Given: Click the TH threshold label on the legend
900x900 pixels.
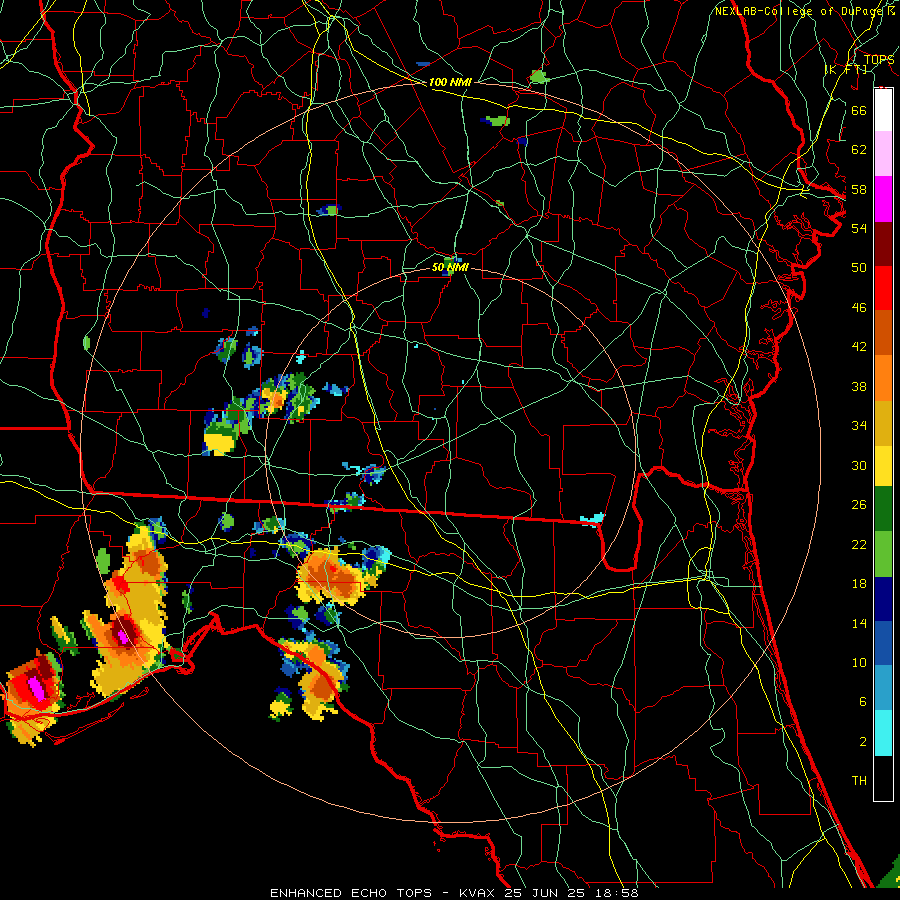Looking at the screenshot, I should point(859,781).
